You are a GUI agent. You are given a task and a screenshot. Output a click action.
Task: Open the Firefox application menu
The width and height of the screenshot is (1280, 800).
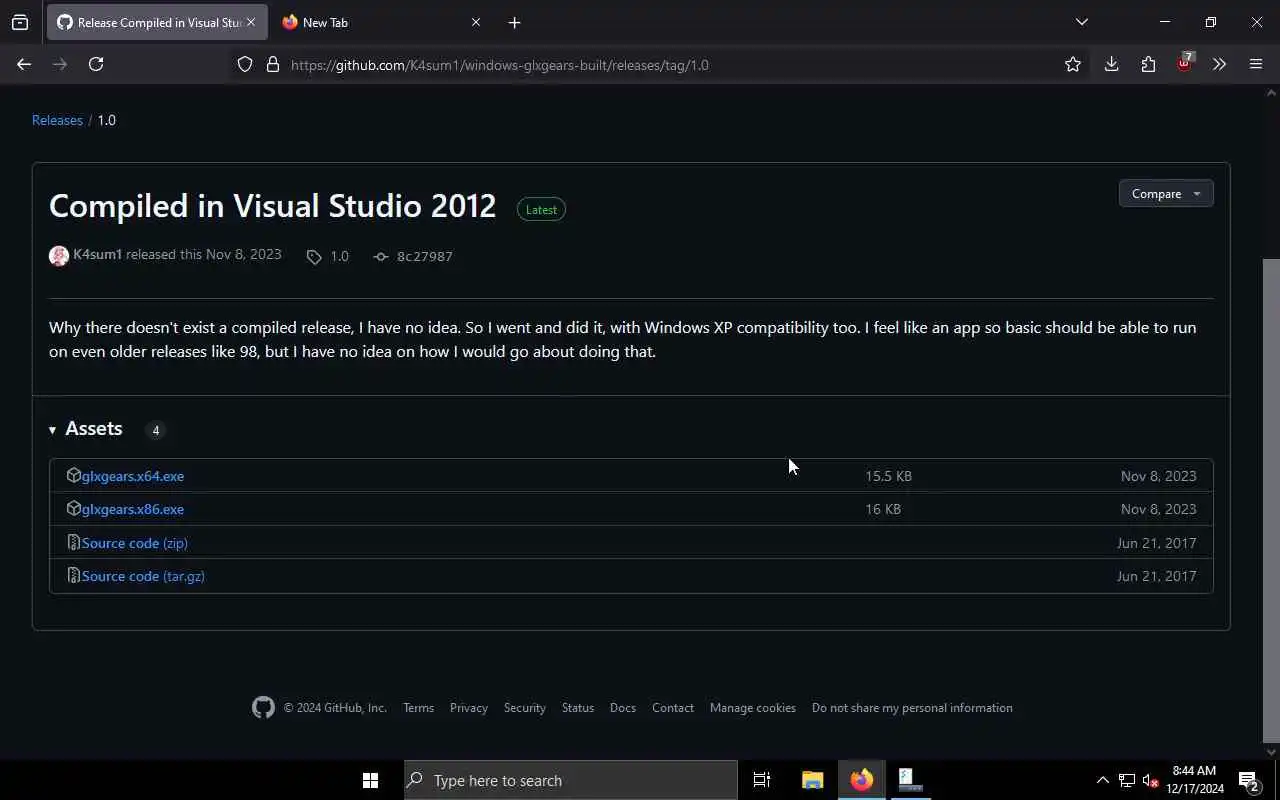[1256, 64]
